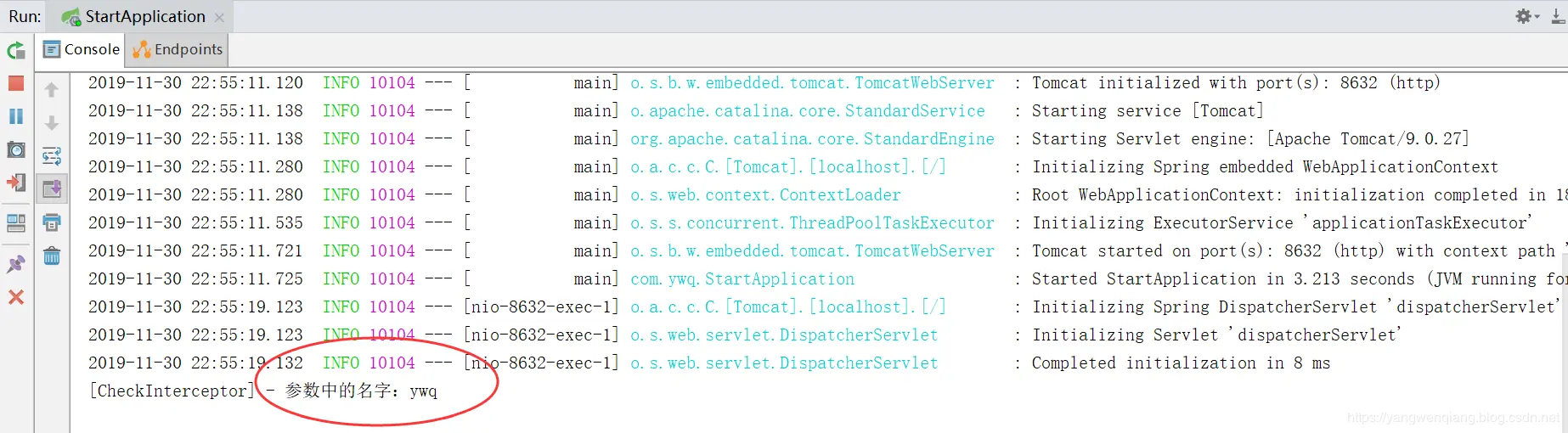1568x433 pixels.
Task: Toggle soft-wrap in the console
Action: pyautogui.click(x=51, y=155)
